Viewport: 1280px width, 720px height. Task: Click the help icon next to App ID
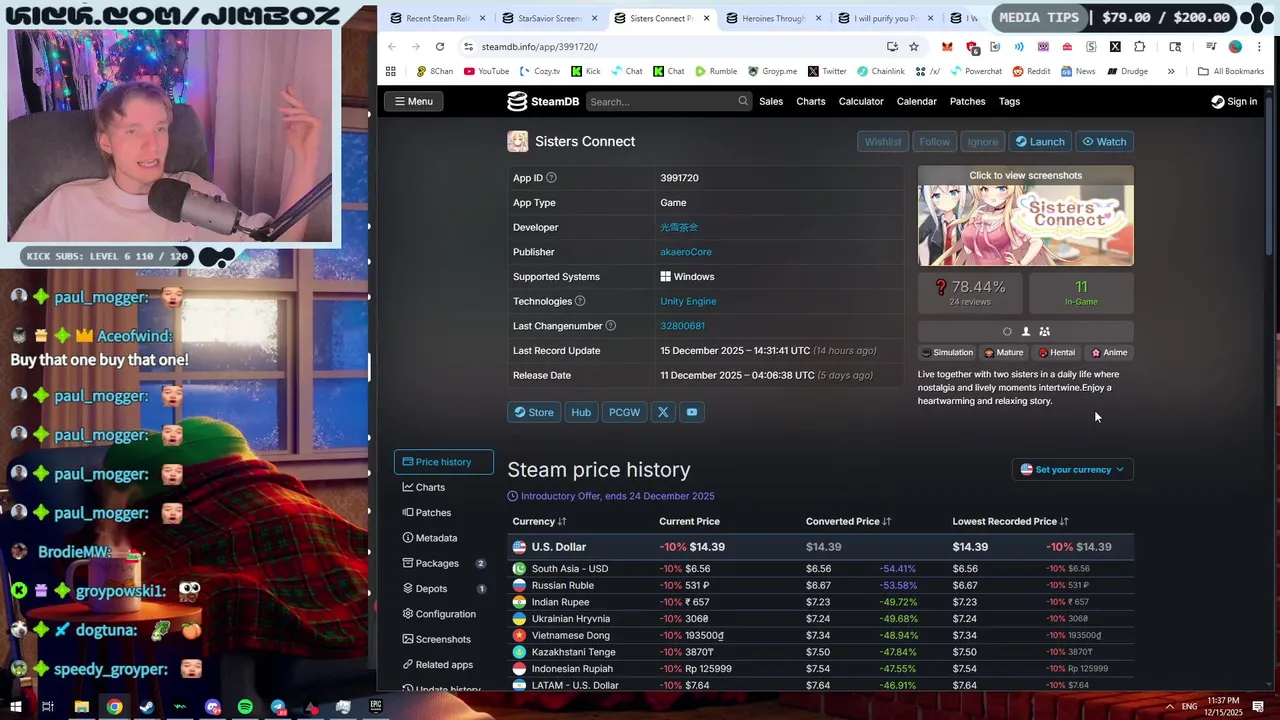pyautogui.click(x=551, y=178)
